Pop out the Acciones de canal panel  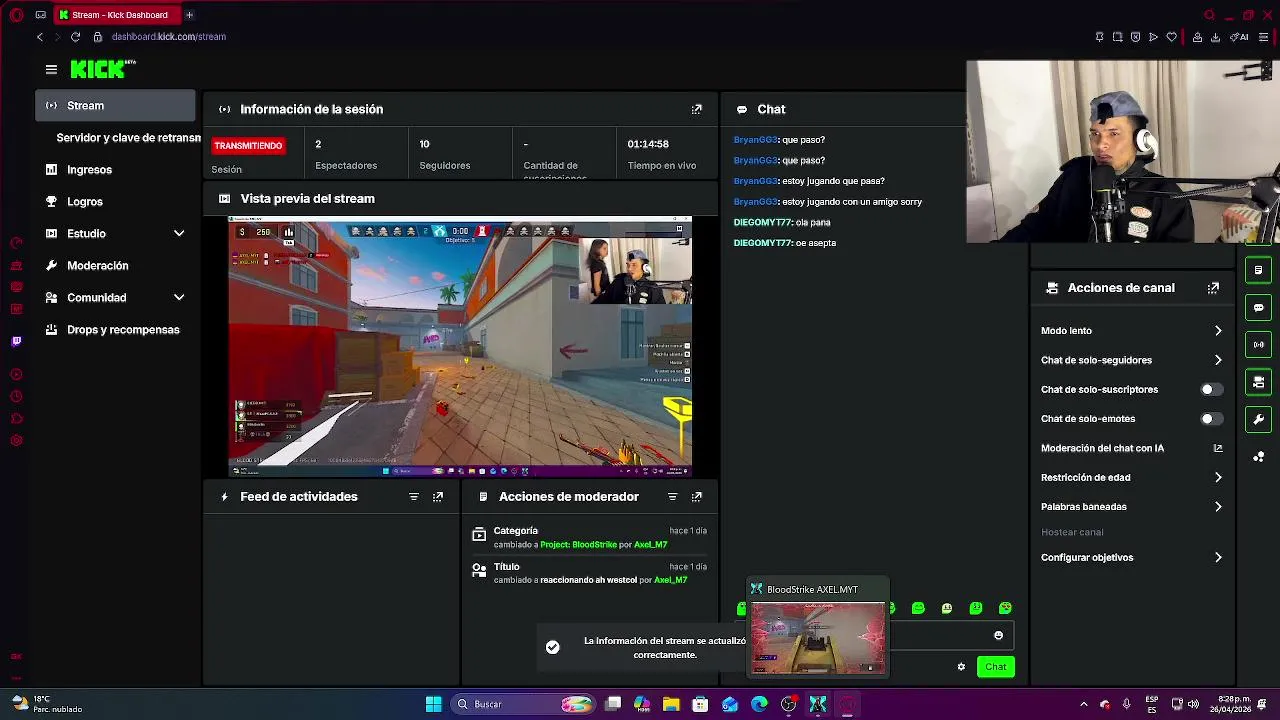pyautogui.click(x=1213, y=288)
